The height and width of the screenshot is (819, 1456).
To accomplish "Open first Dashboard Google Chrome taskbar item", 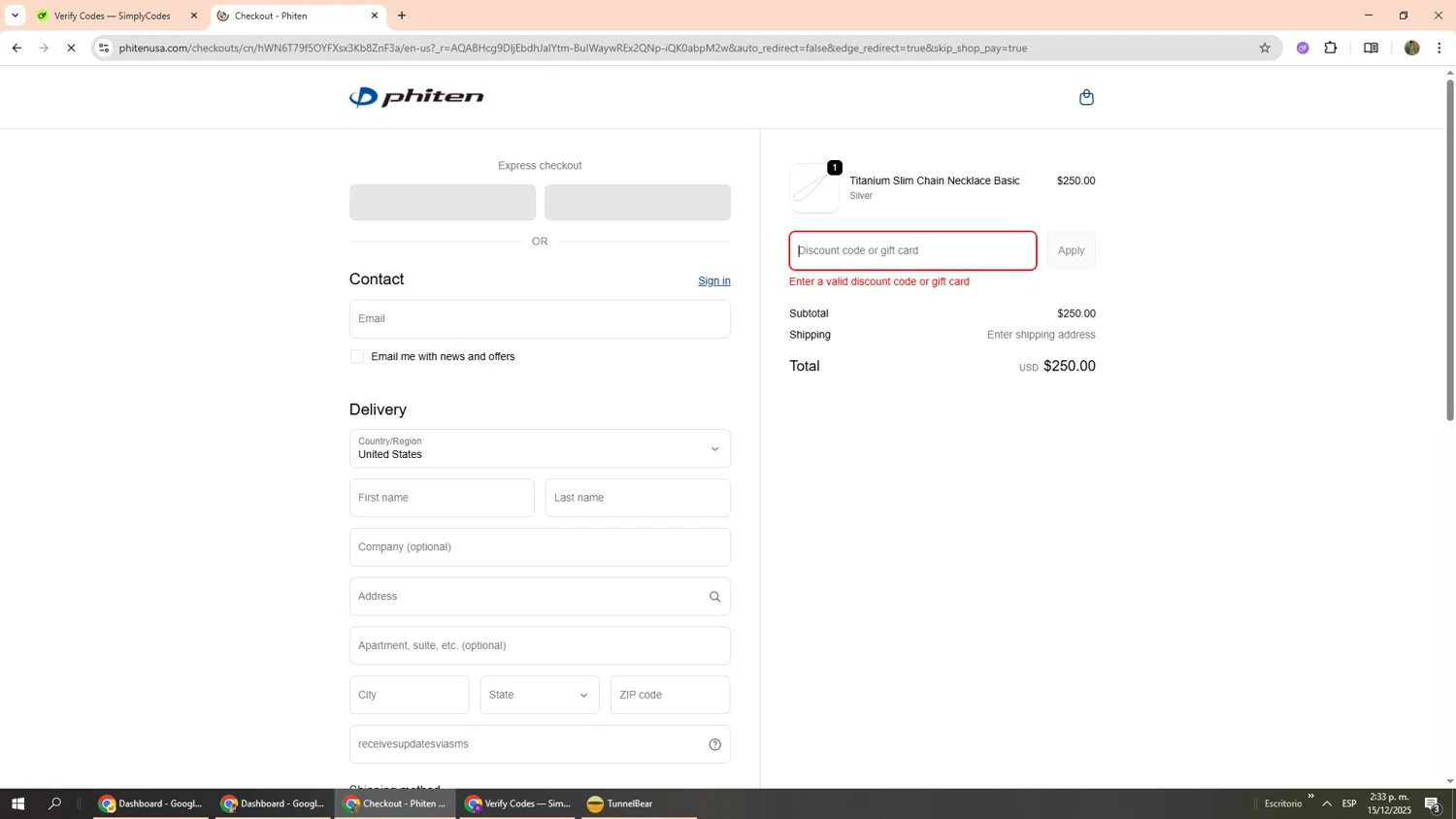I will tap(151, 803).
